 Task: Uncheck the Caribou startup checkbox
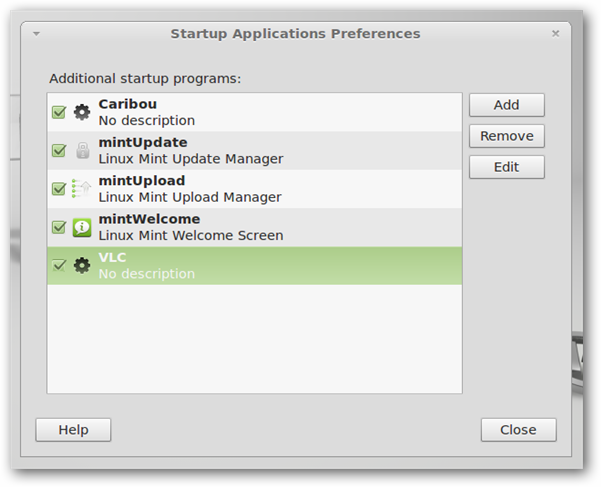(59, 112)
